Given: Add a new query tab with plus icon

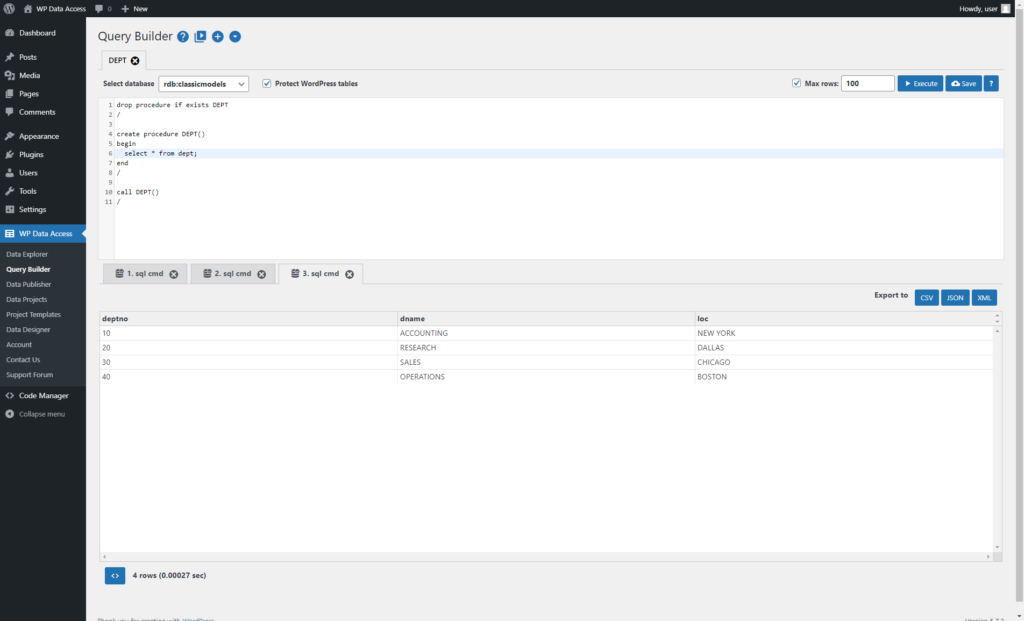Looking at the screenshot, I should click(x=217, y=36).
